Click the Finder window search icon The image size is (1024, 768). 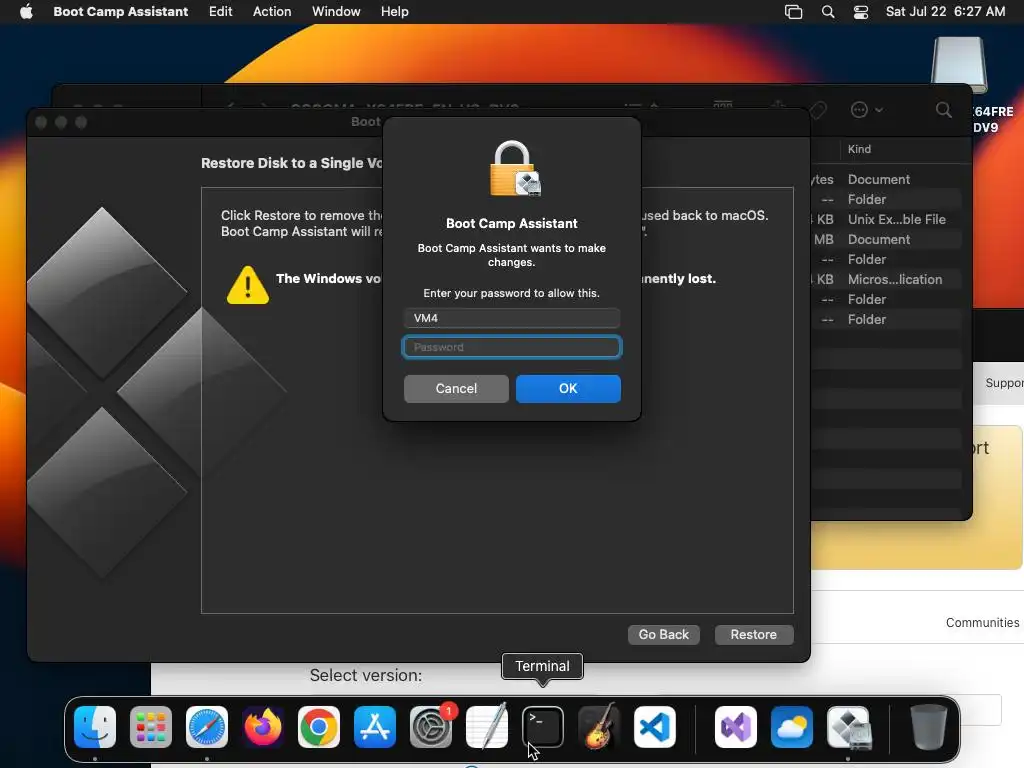(x=944, y=110)
